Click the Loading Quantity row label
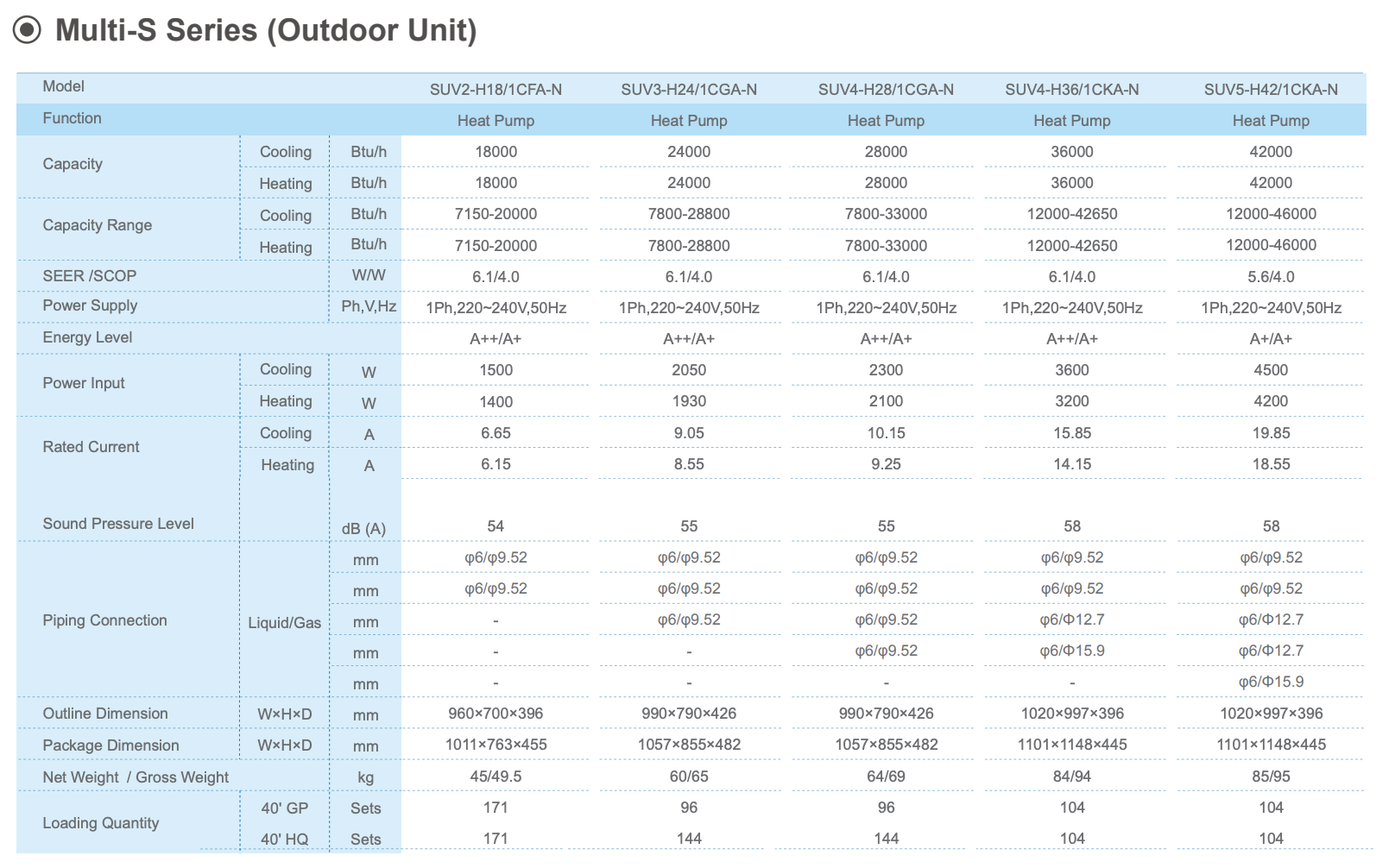Viewport: 1395px width, 868px height. tap(101, 823)
